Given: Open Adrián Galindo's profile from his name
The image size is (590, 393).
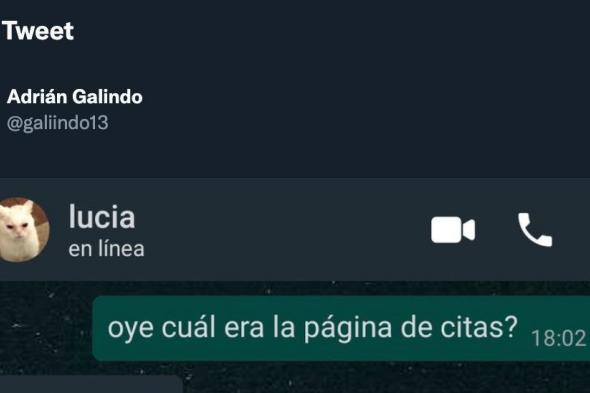Looking at the screenshot, I should click(x=75, y=97).
